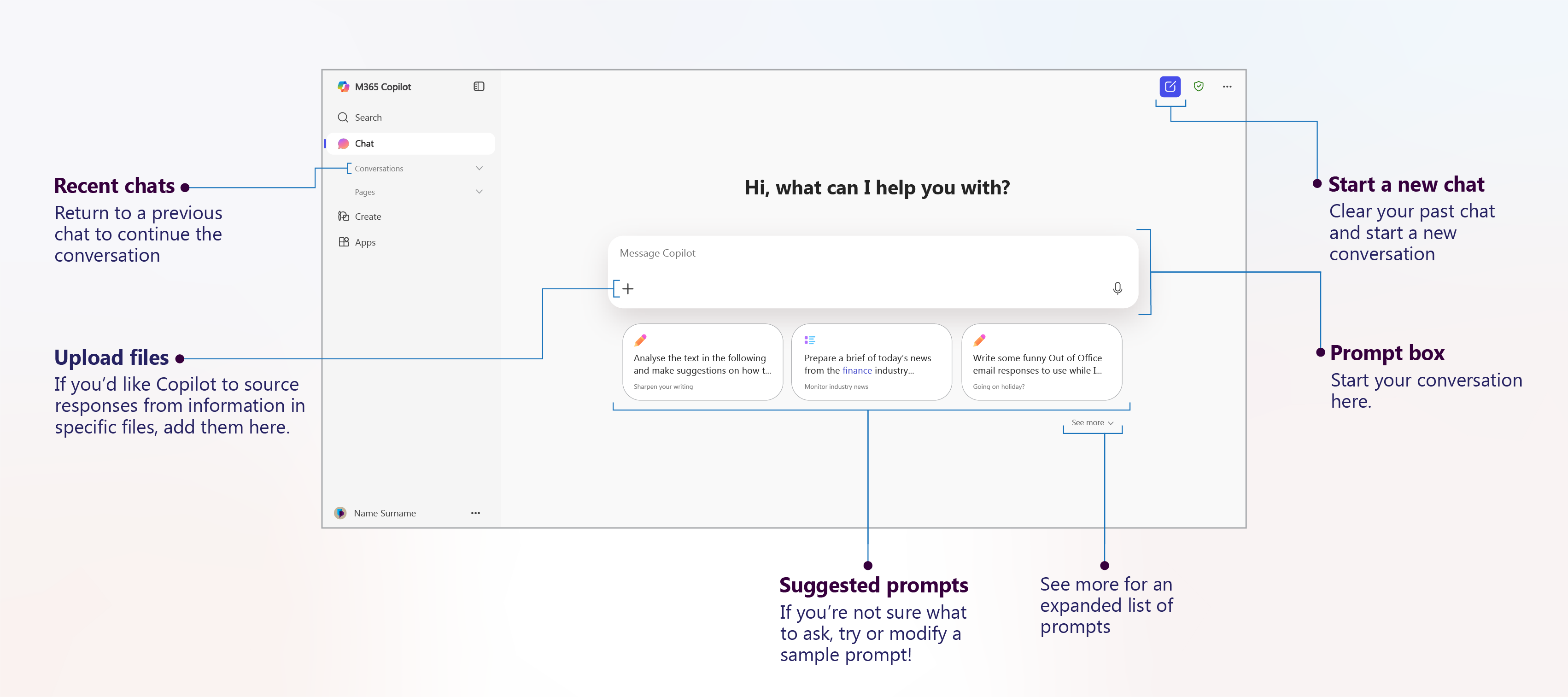This screenshot has width=1568, height=697.
Task: Collapse the sidebar using the panel icon
Action: [479, 86]
